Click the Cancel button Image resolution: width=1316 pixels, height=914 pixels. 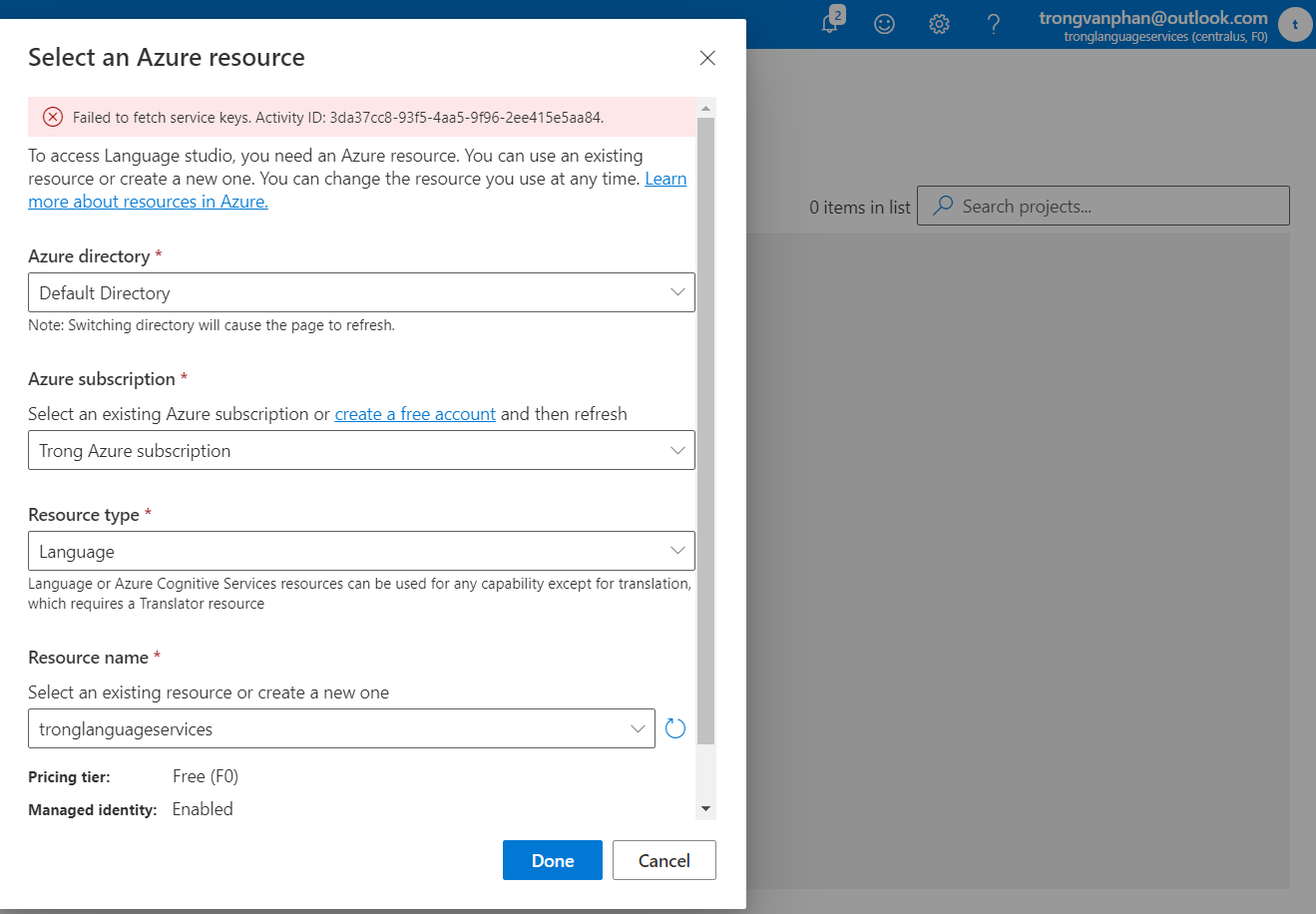click(x=664, y=860)
